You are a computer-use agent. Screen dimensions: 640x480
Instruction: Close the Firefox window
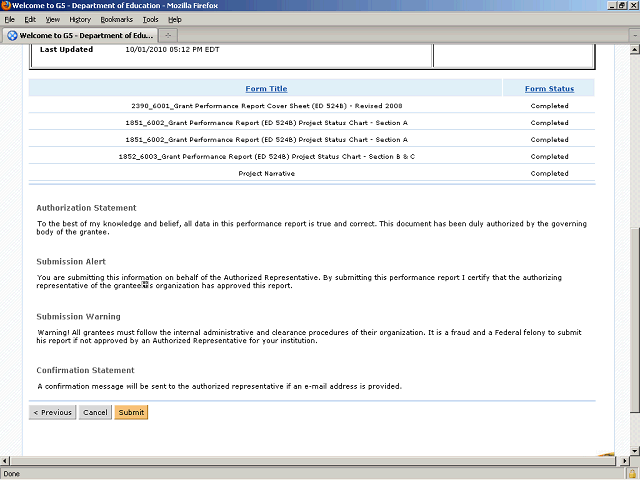click(632, 6)
